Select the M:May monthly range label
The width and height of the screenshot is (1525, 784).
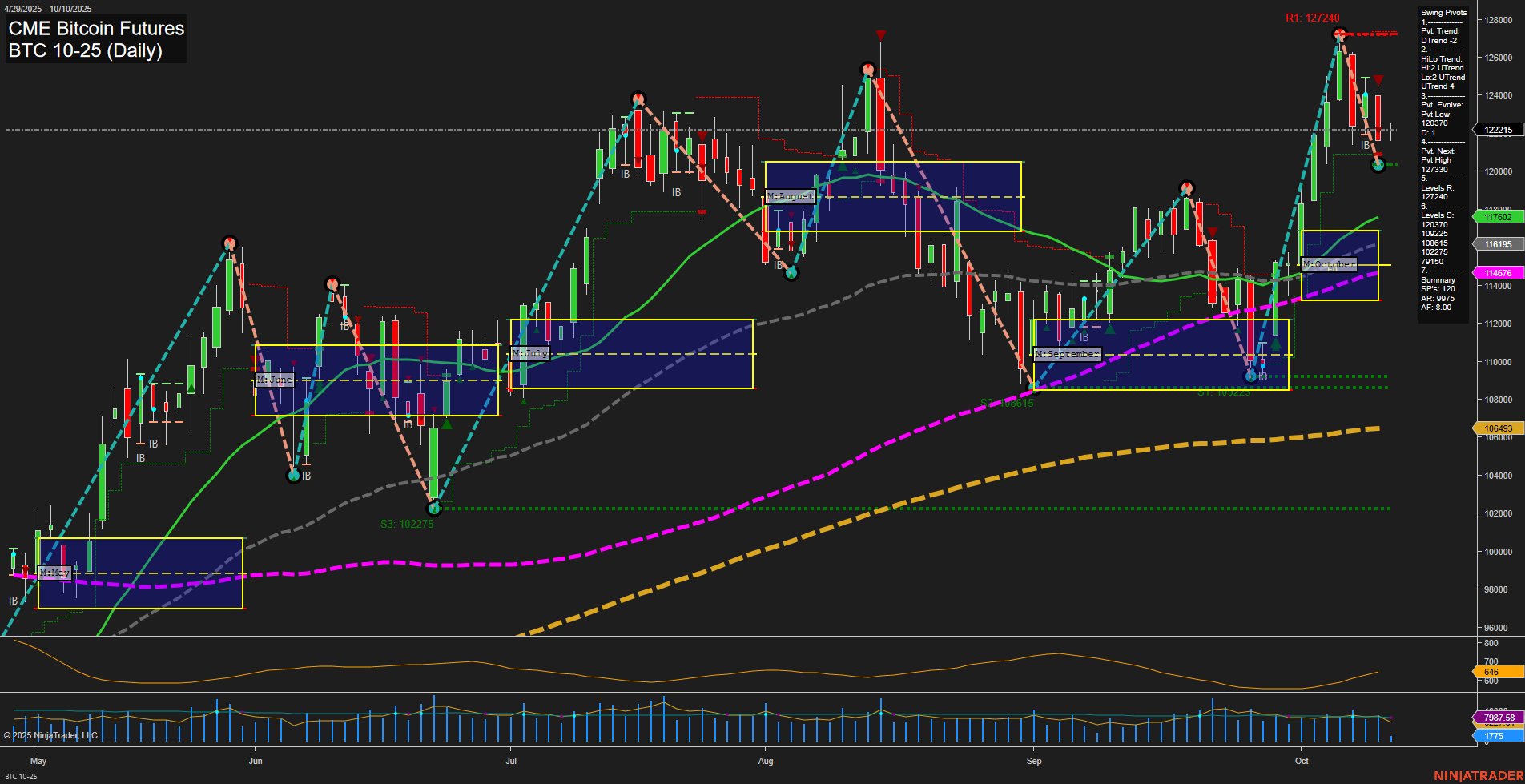coord(54,573)
